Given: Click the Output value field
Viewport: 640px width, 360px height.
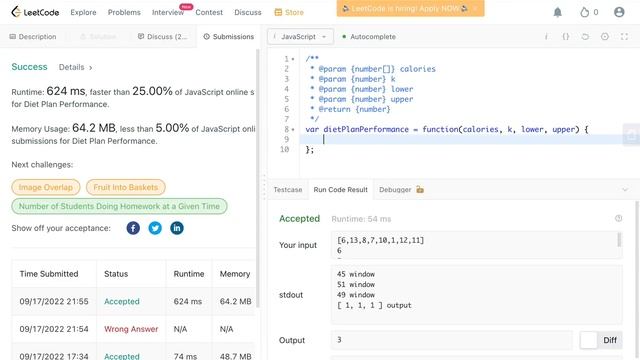Looking at the screenshot, I should point(451,340).
